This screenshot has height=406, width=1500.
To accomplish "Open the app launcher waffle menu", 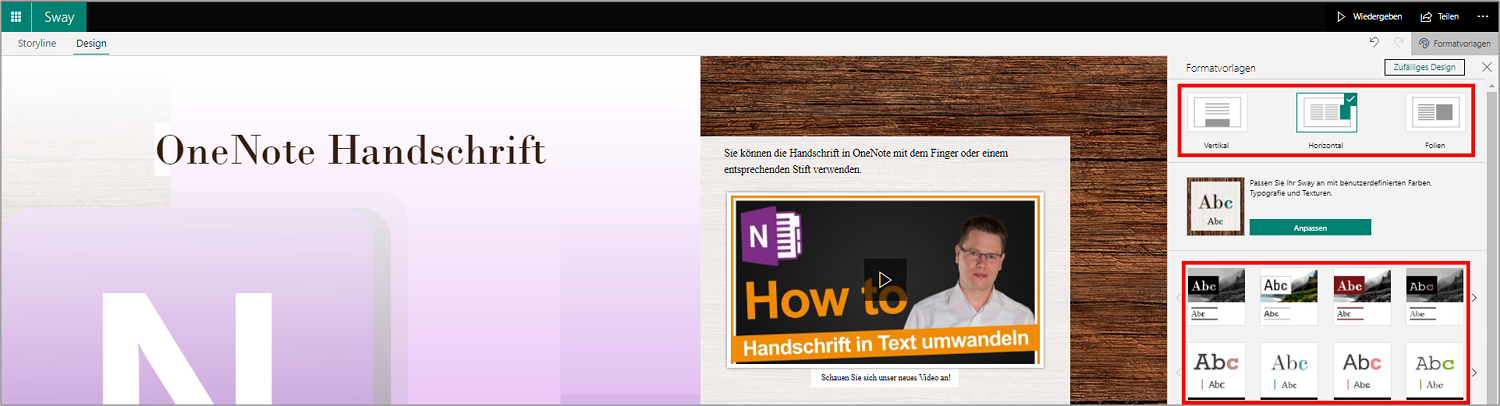I will pos(16,17).
